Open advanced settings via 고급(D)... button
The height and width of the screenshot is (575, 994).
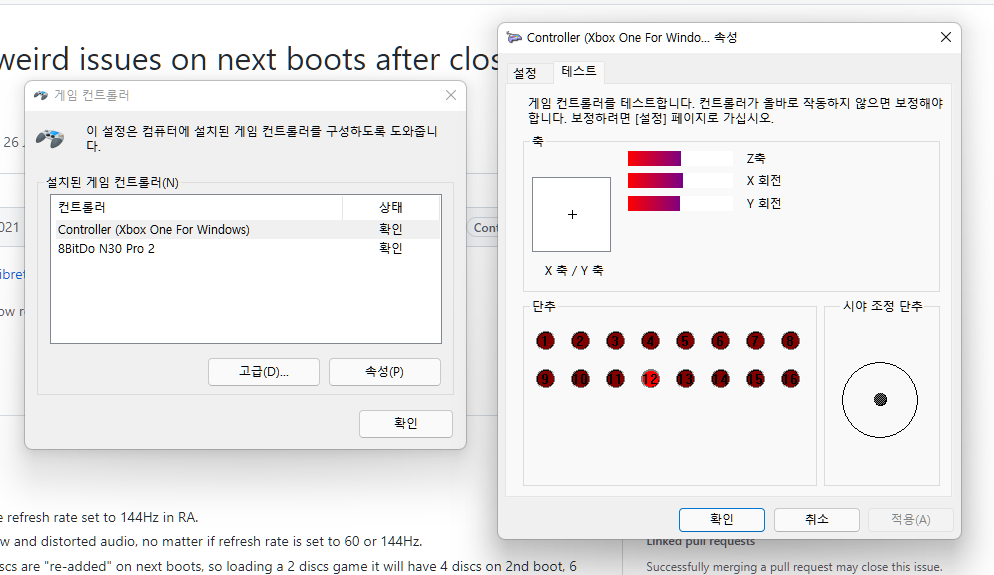264,372
